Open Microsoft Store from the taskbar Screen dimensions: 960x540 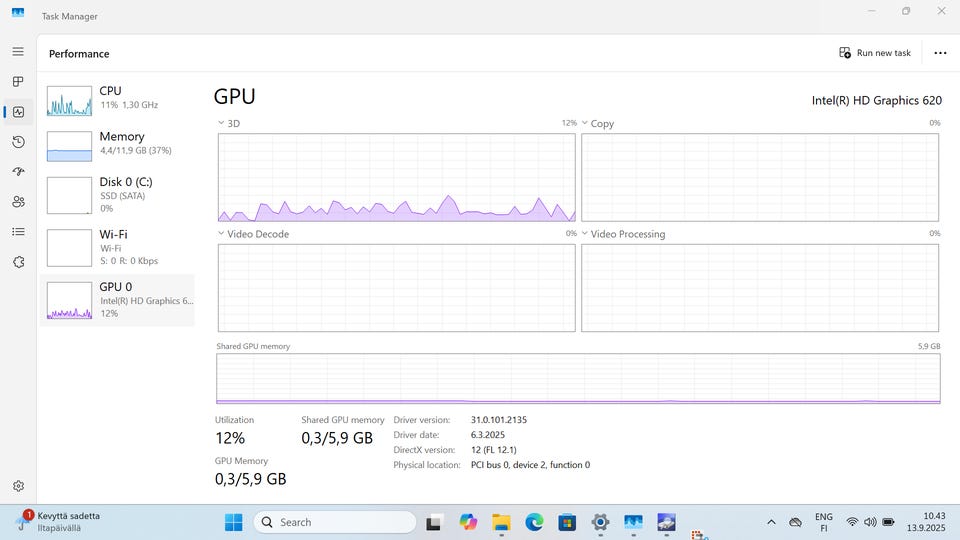[x=567, y=522]
